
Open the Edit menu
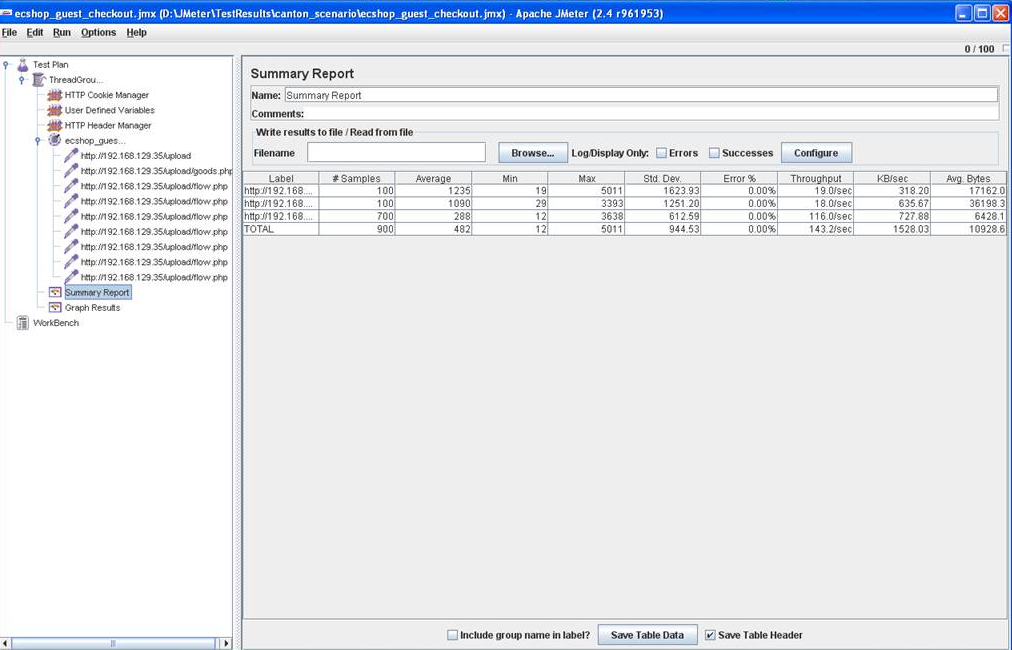pyautogui.click(x=35, y=32)
